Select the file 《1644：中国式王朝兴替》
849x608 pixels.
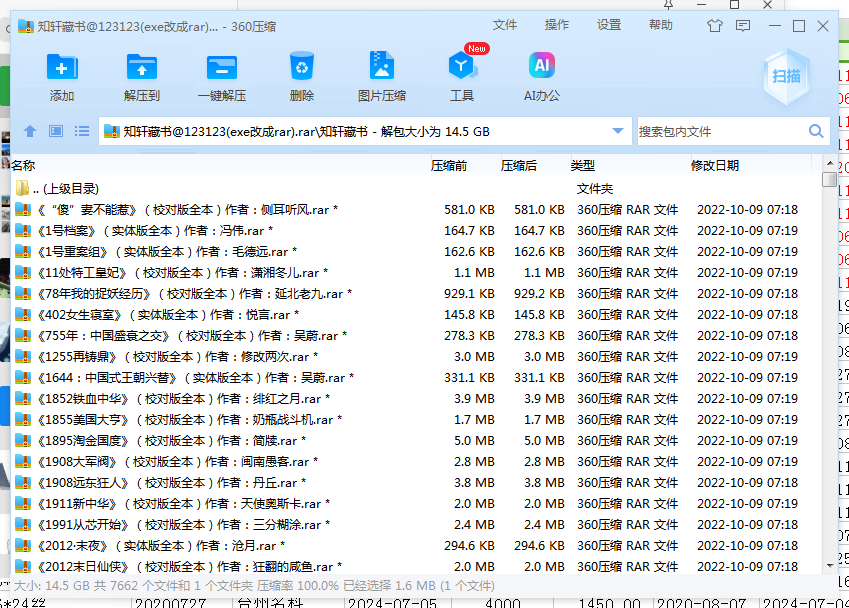coord(416,378)
